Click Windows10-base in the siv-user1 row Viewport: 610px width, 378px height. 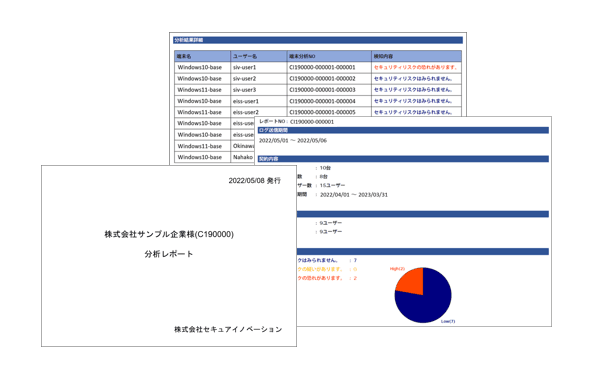pos(200,67)
